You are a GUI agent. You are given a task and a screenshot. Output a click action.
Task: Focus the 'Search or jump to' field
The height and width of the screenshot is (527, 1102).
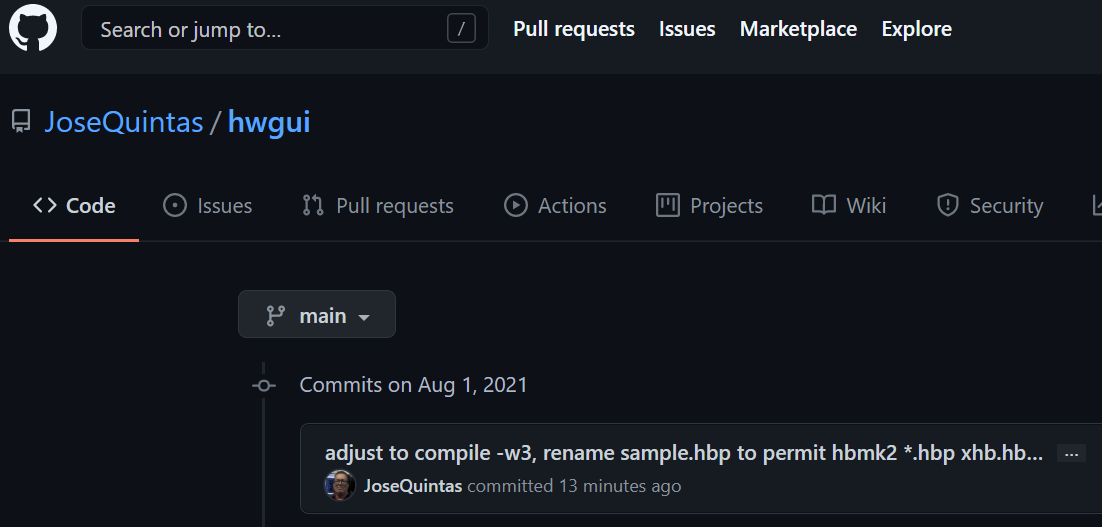click(x=270, y=29)
